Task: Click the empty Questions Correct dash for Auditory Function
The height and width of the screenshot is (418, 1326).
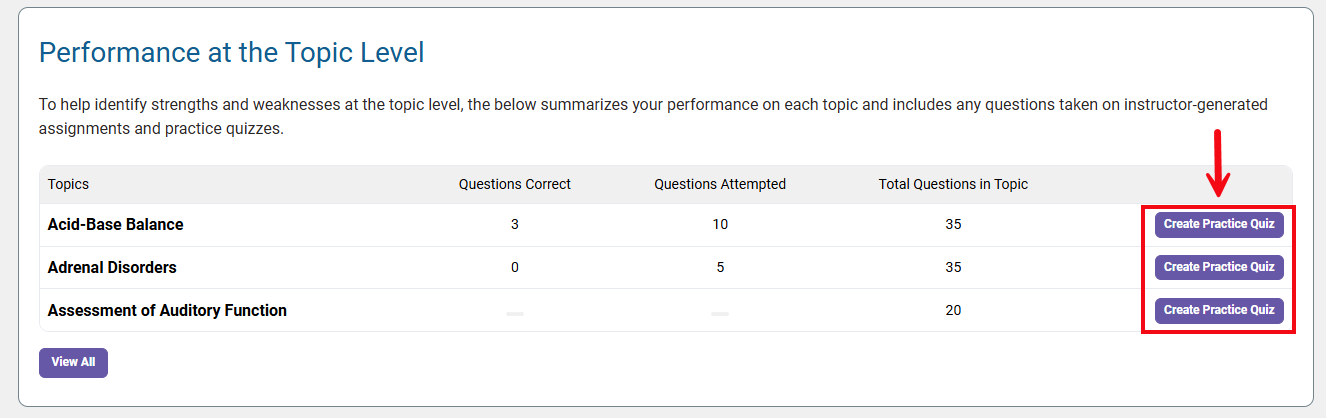Action: [515, 313]
